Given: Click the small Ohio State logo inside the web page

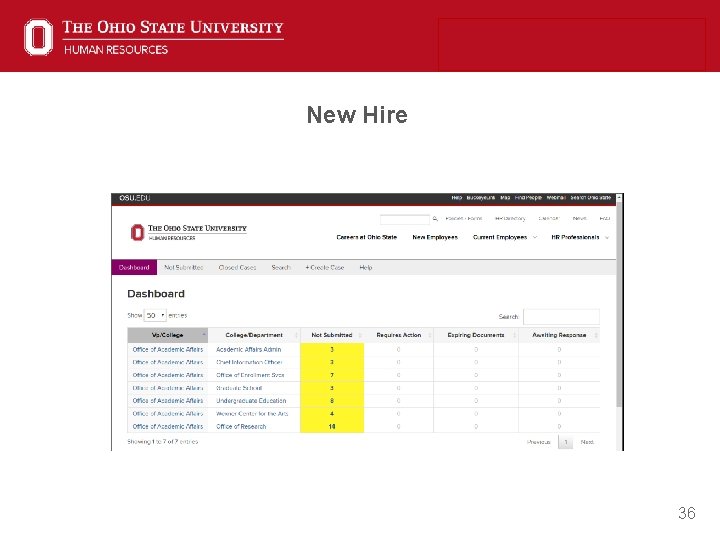Looking at the screenshot, I should pyautogui.click(x=137, y=232).
